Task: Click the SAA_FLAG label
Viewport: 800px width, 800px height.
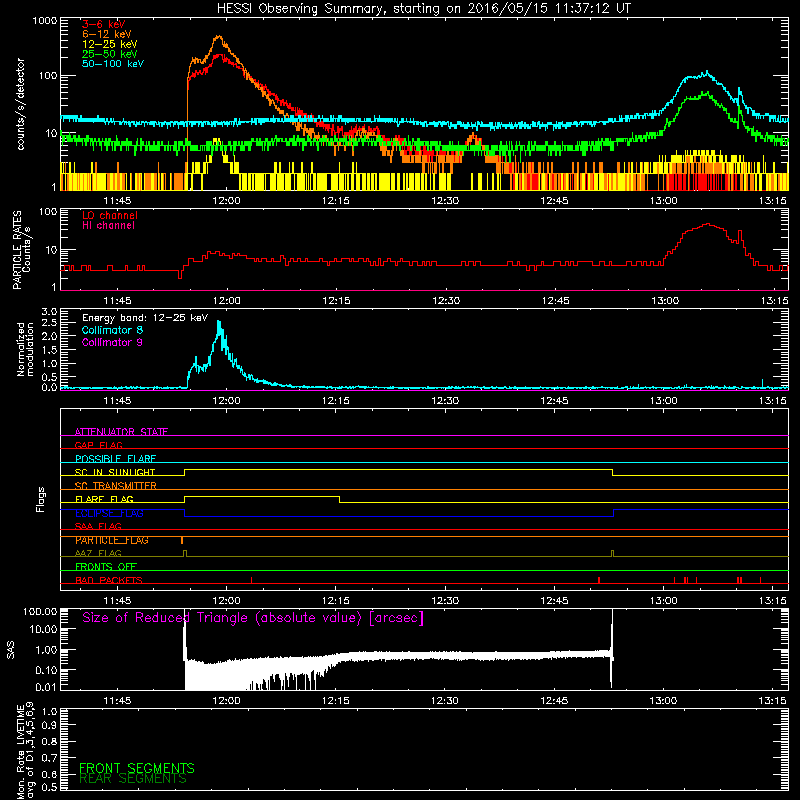Action: click(98, 526)
